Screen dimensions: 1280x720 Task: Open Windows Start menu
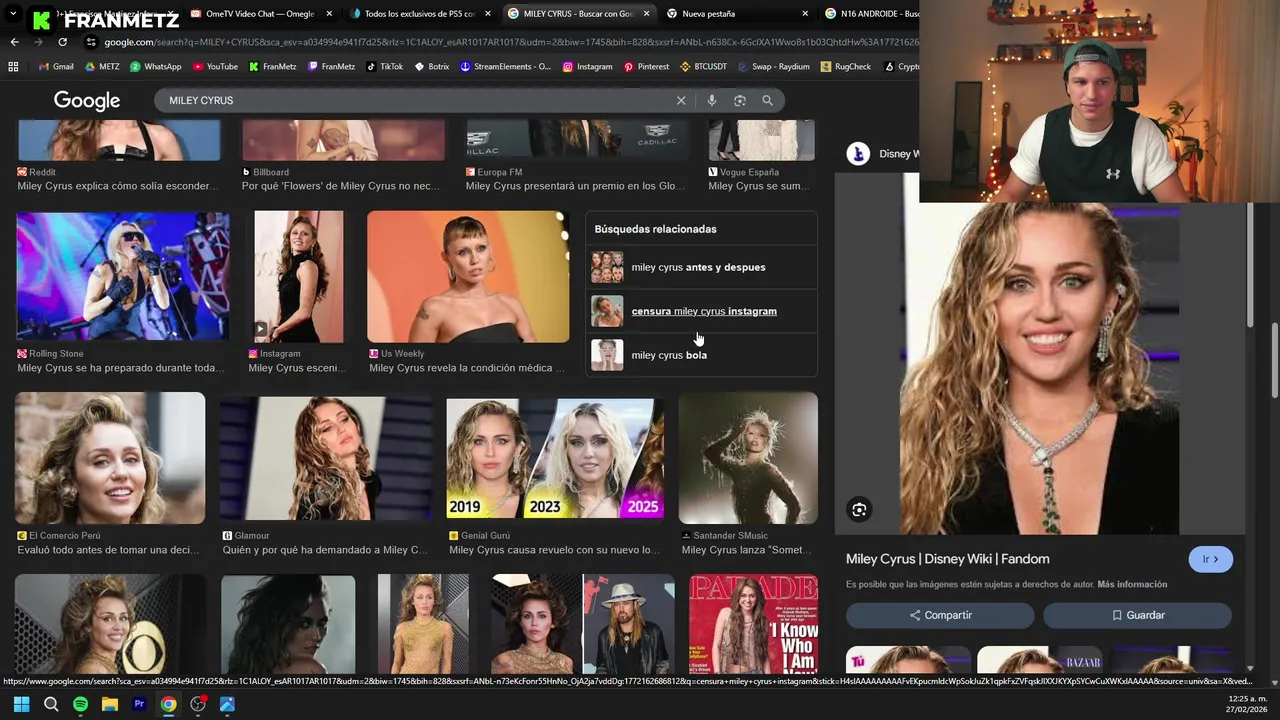click(21, 704)
